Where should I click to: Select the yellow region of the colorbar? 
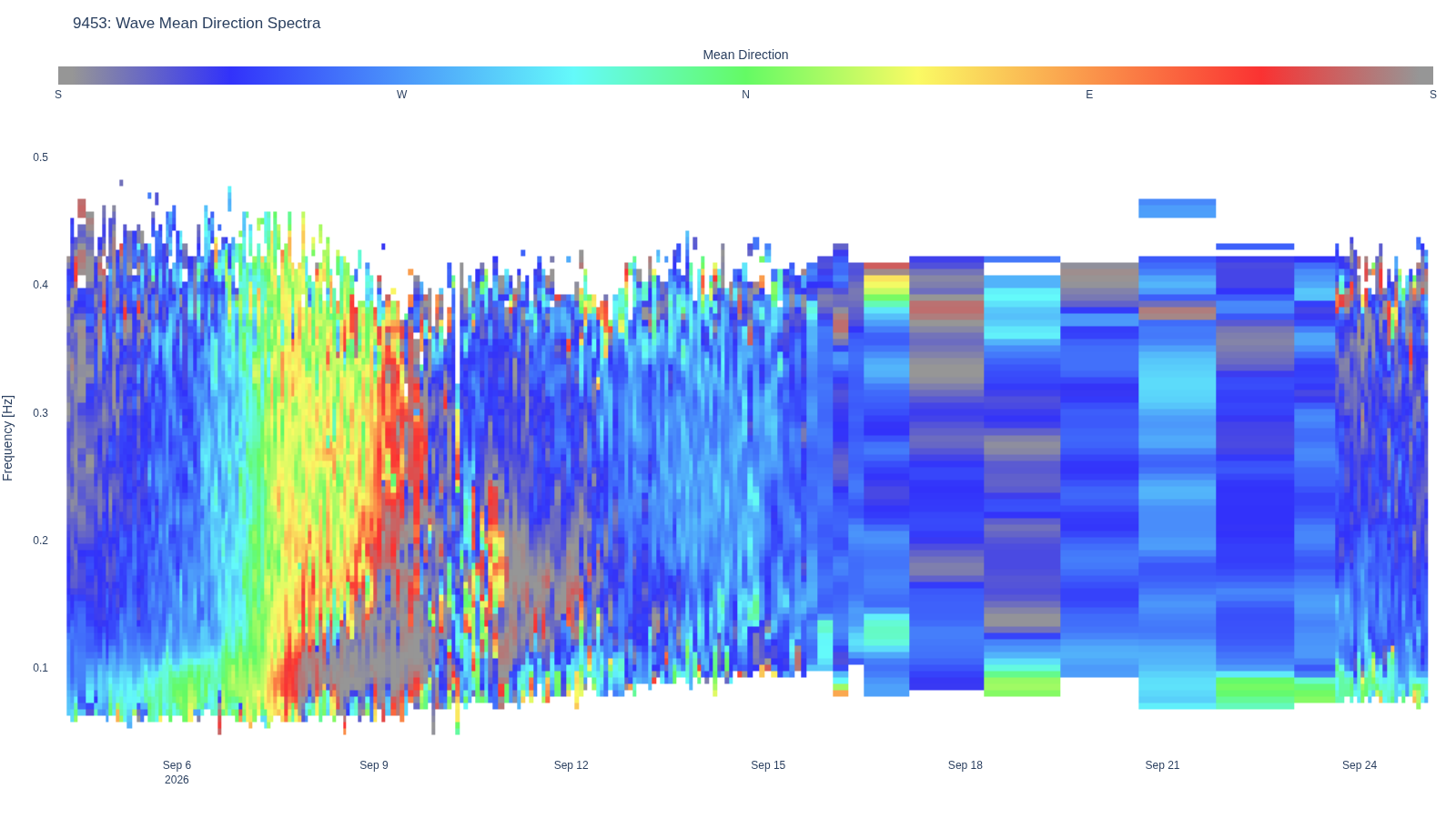(919, 76)
